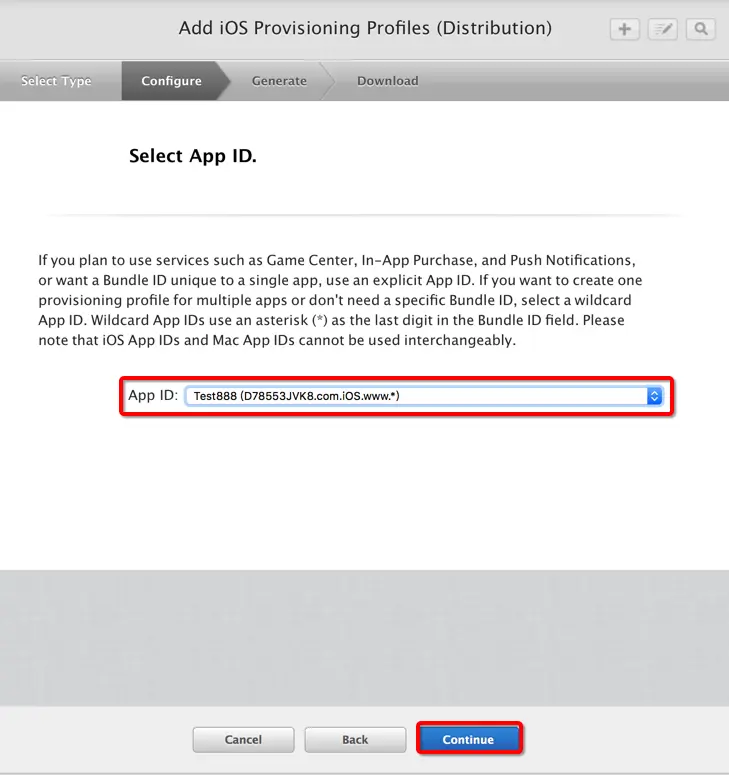Click the page title 'Add iOS Provisioning Profiles (Distribution)'
This screenshot has height=775, width=729.
point(365,28)
